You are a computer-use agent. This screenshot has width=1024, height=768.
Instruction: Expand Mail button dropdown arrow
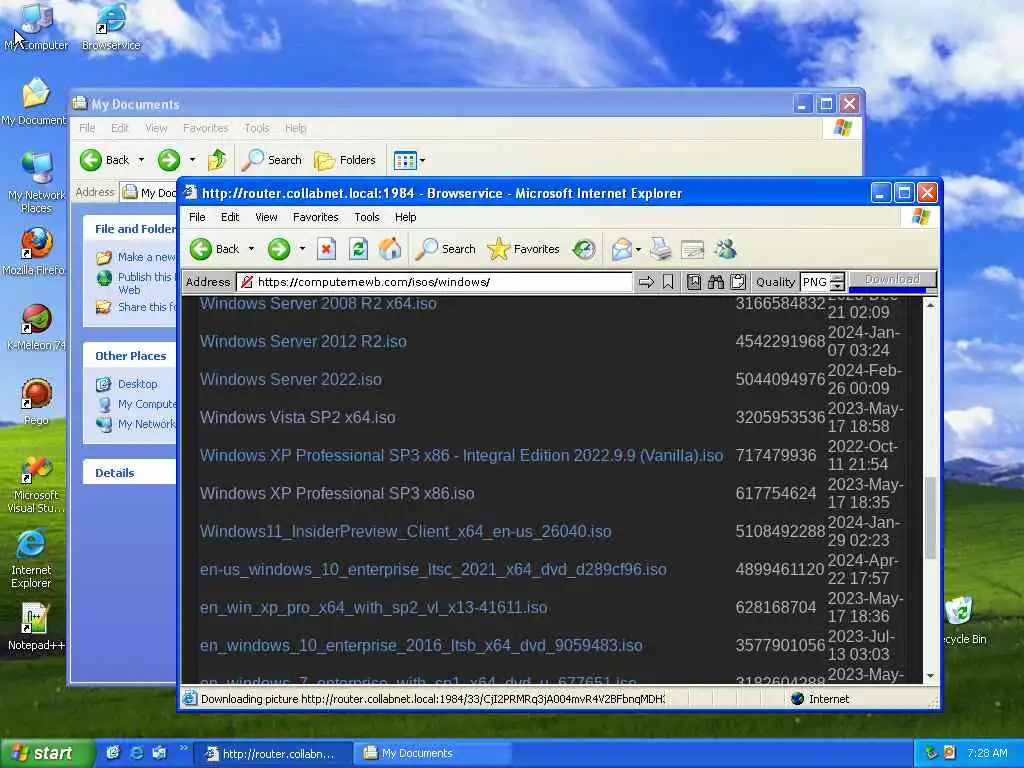point(638,249)
